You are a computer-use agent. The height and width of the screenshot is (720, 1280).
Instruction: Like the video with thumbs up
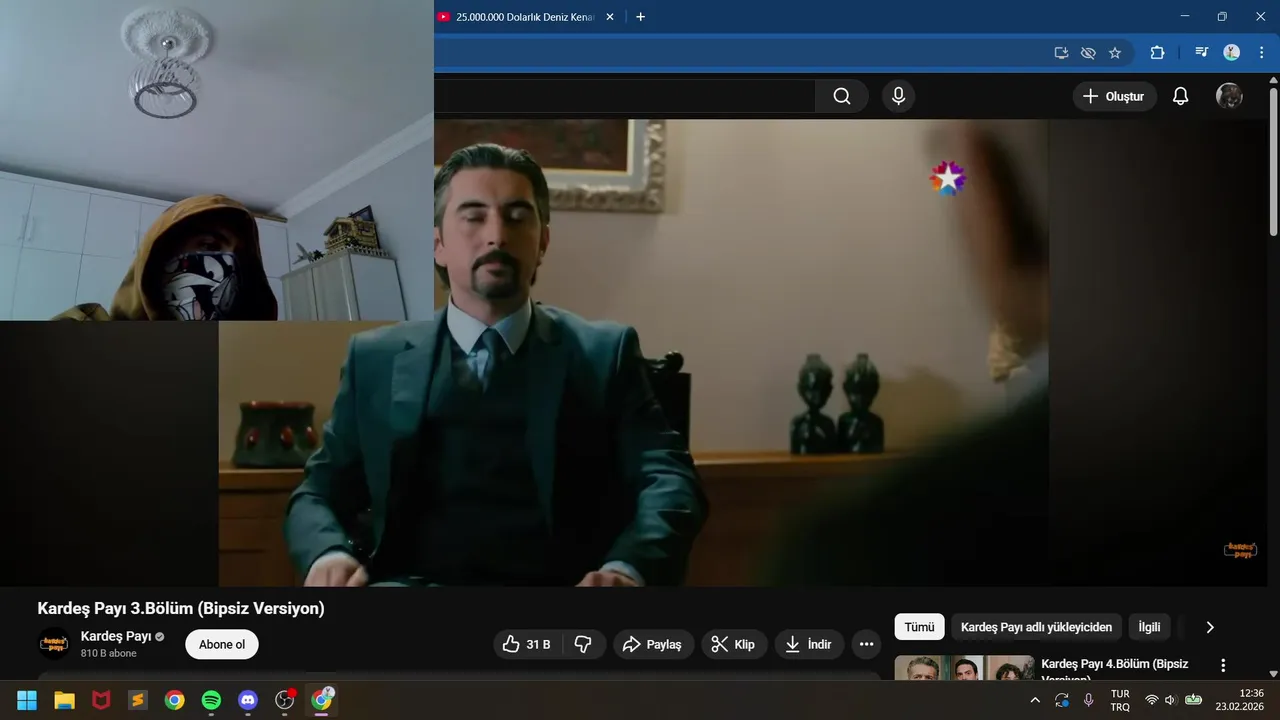pos(527,644)
